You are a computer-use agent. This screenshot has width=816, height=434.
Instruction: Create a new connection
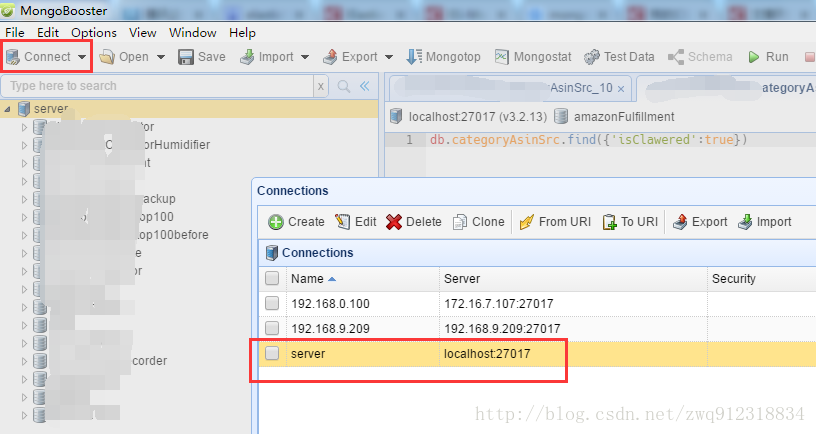click(296, 222)
